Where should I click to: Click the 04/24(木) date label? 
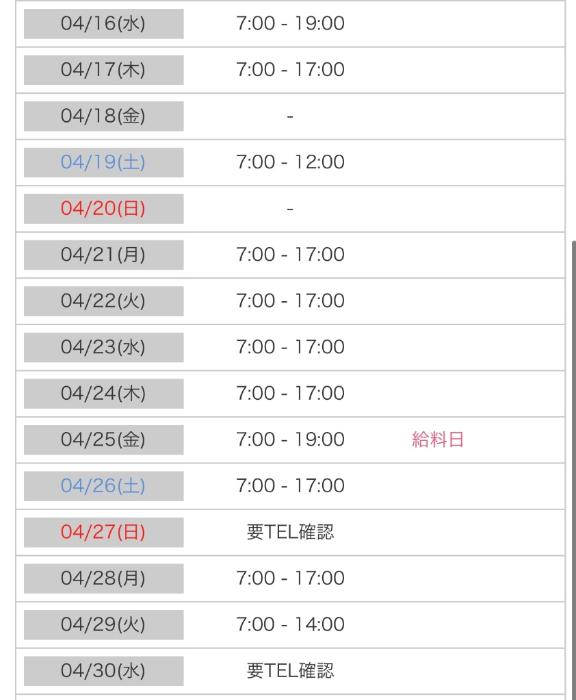click(103, 393)
